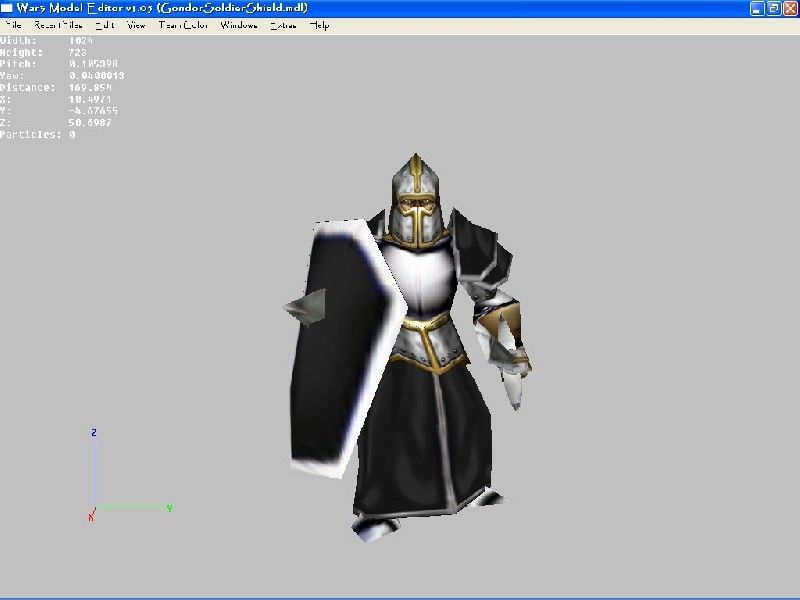Close the Model Editor window
This screenshot has width=800, height=600.
790,8
